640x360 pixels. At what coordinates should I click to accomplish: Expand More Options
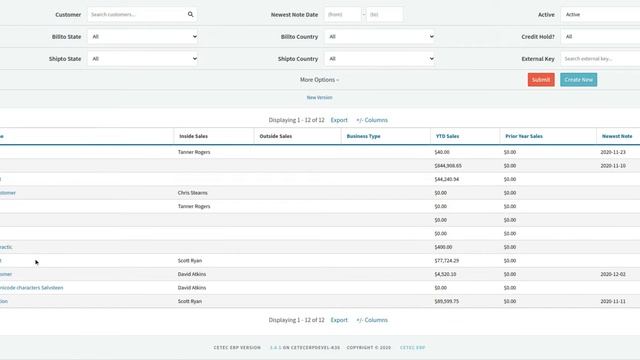[x=319, y=80]
